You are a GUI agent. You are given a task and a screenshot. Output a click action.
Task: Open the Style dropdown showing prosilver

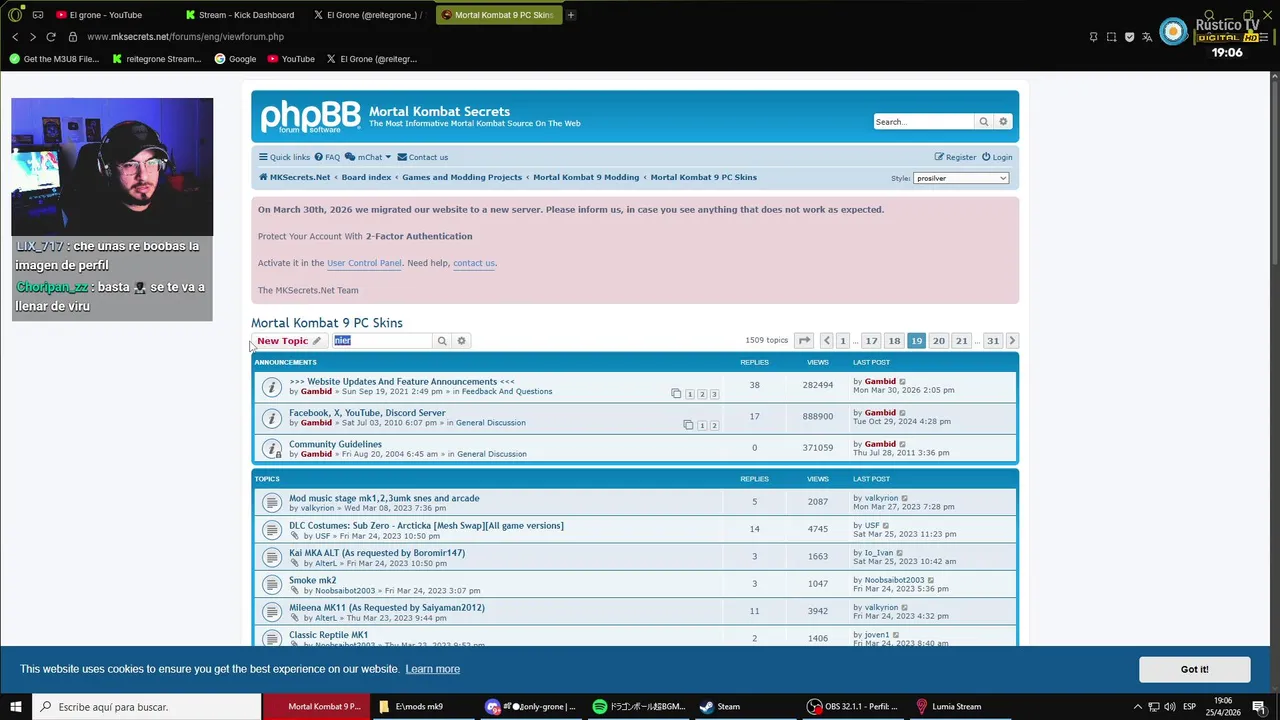[961, 178]
